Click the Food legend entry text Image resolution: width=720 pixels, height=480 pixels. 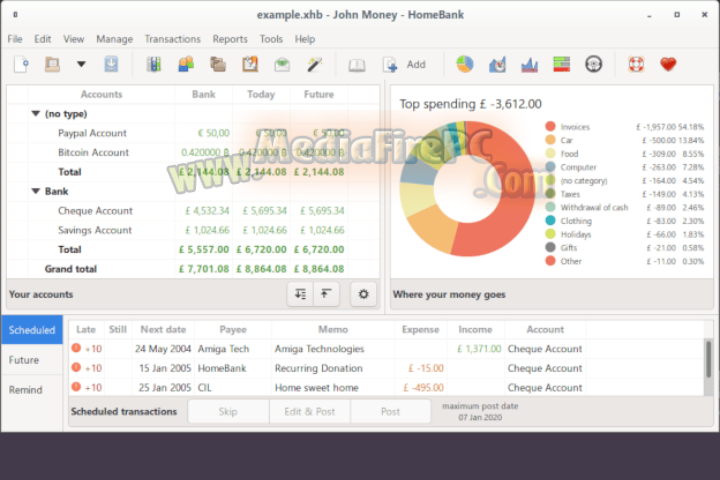pos(569,153)
